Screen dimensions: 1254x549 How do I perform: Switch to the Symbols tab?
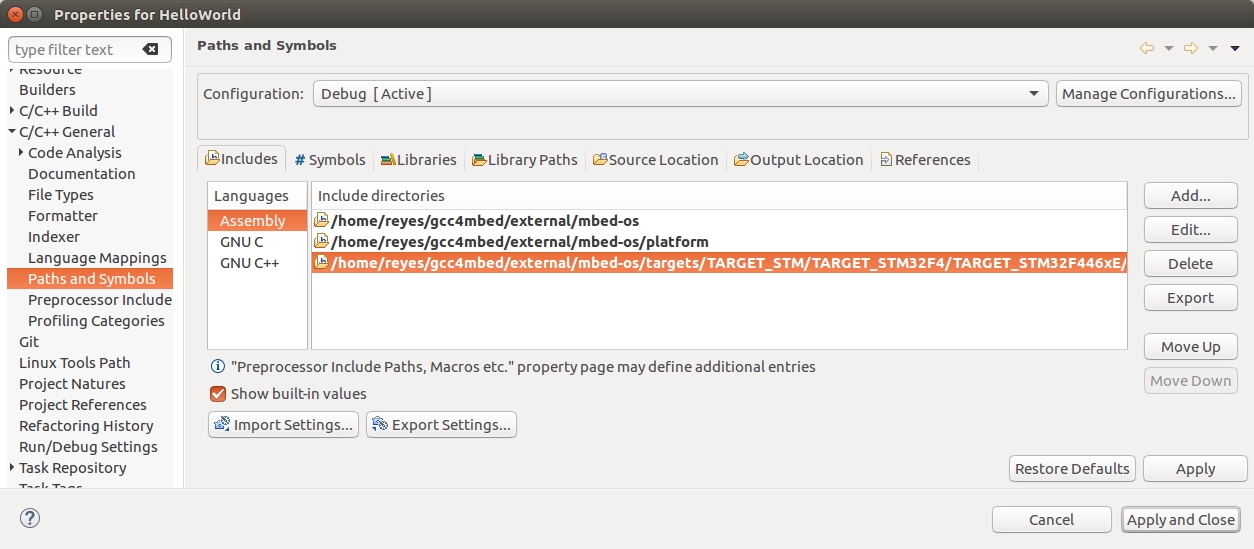[330, 160]
